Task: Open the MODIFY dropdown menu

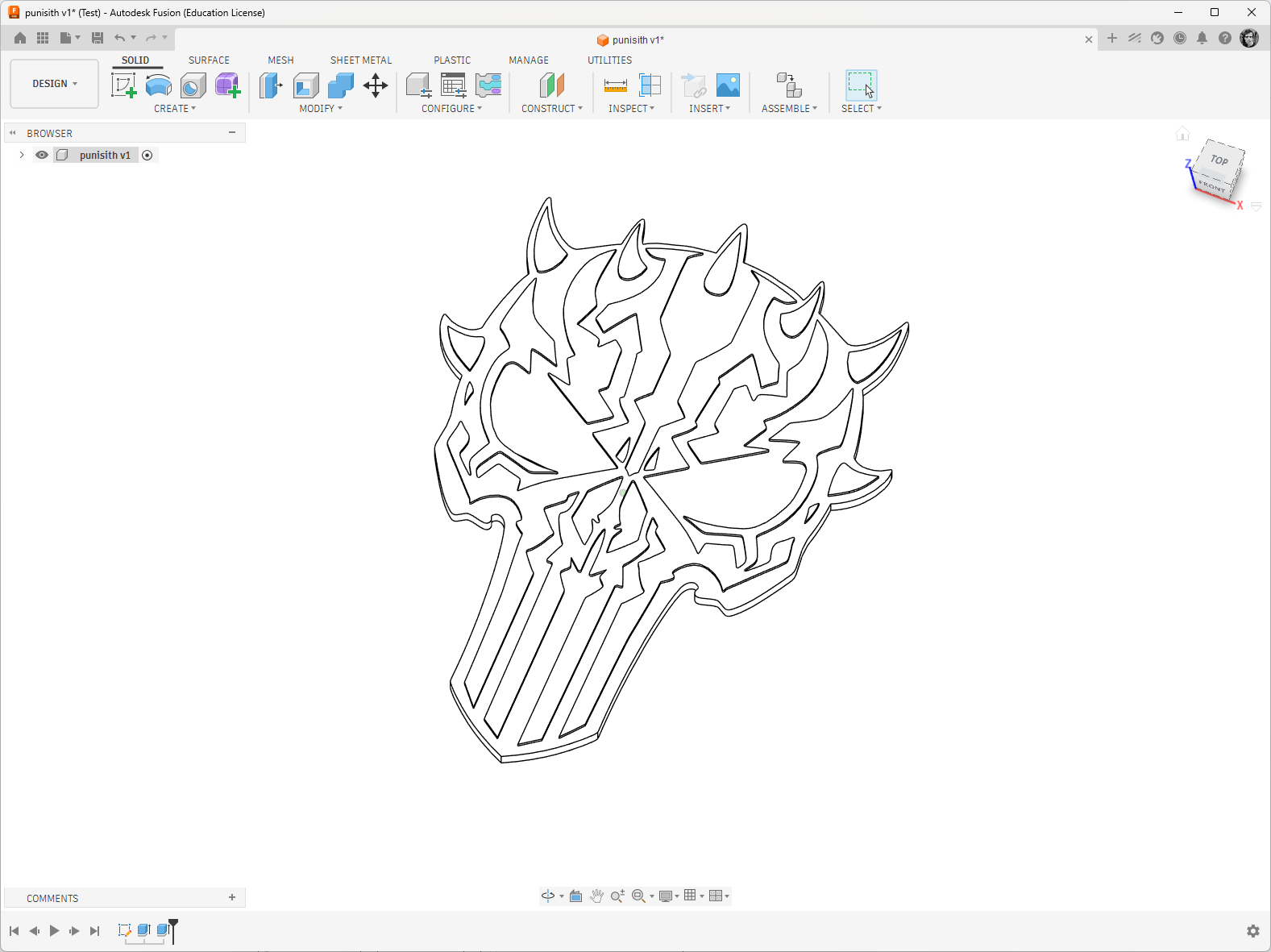Action: point(321,109)
